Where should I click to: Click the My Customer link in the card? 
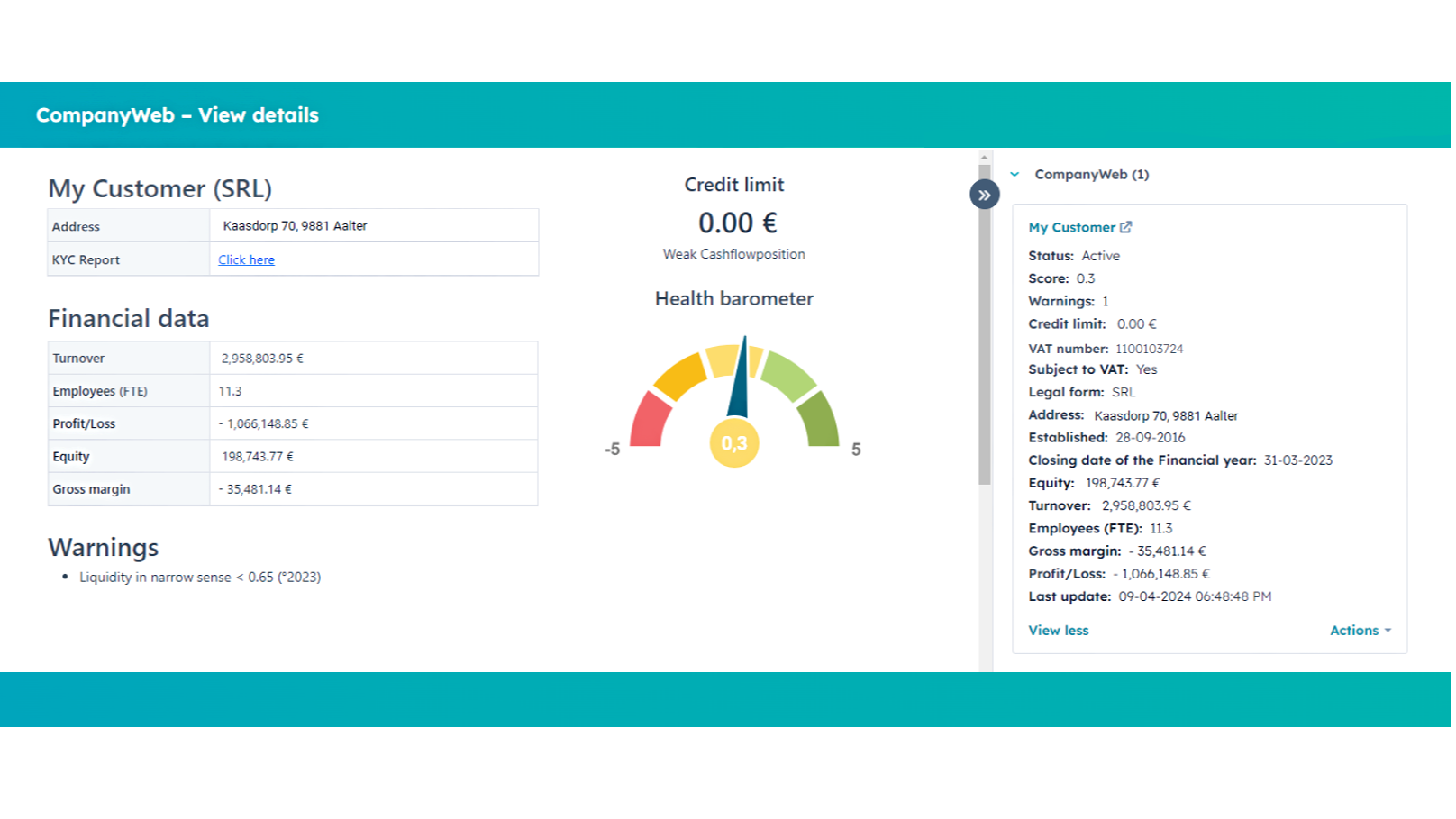pos(1072,227)
